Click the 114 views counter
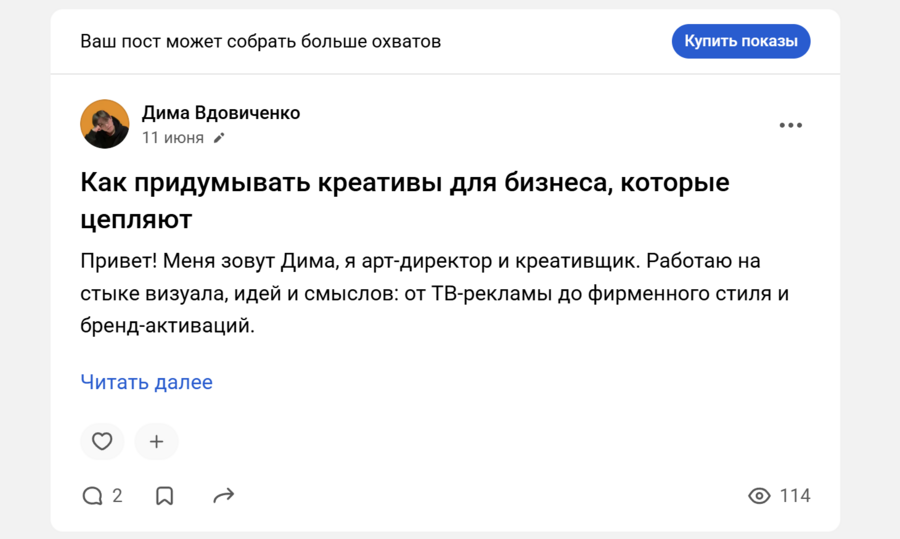This screenshot has height=539, width=900. (x=795, y=496)
